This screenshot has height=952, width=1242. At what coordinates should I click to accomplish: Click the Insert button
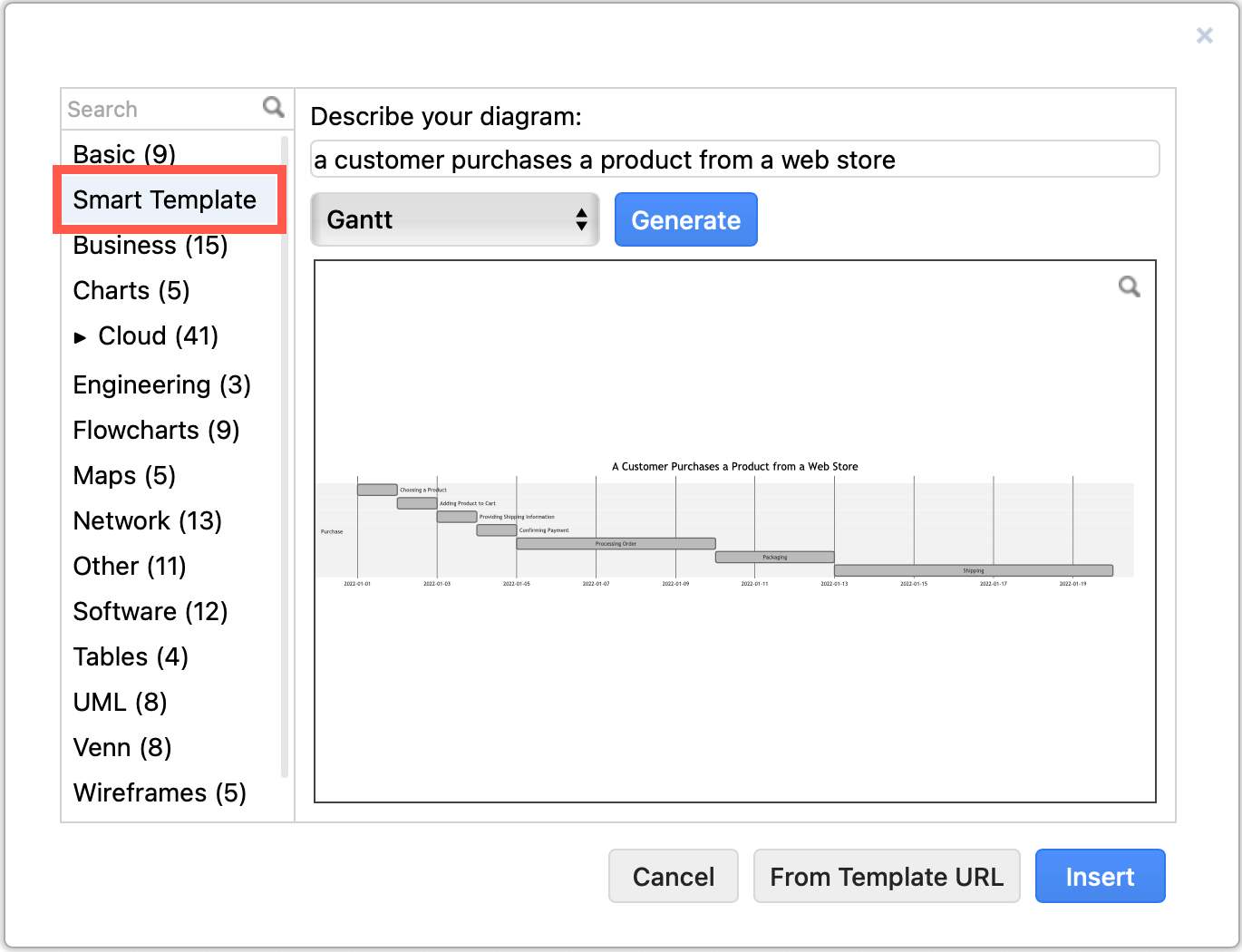(1100, 876)
